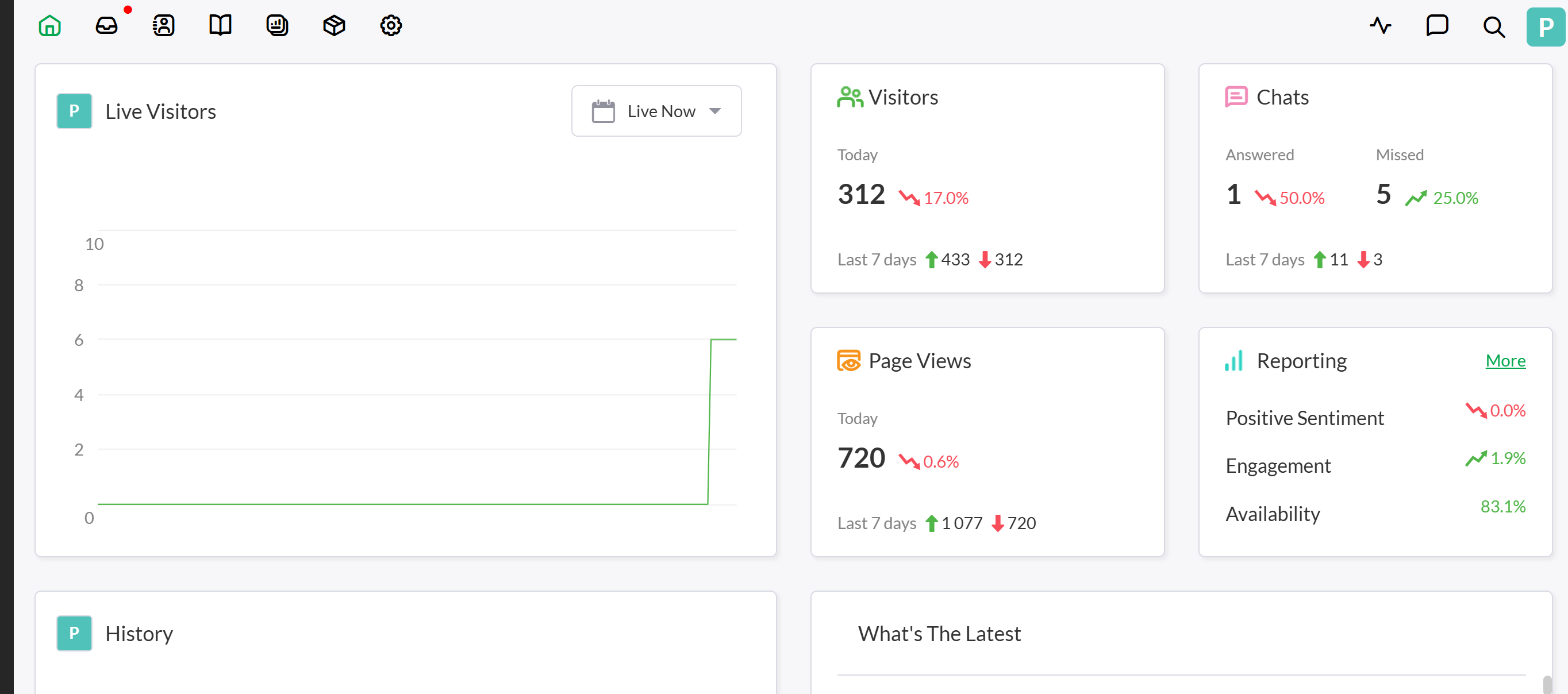The image size is (1568, 694).
Task: Click the 0.6% page views change
Action: pos(941,462)
